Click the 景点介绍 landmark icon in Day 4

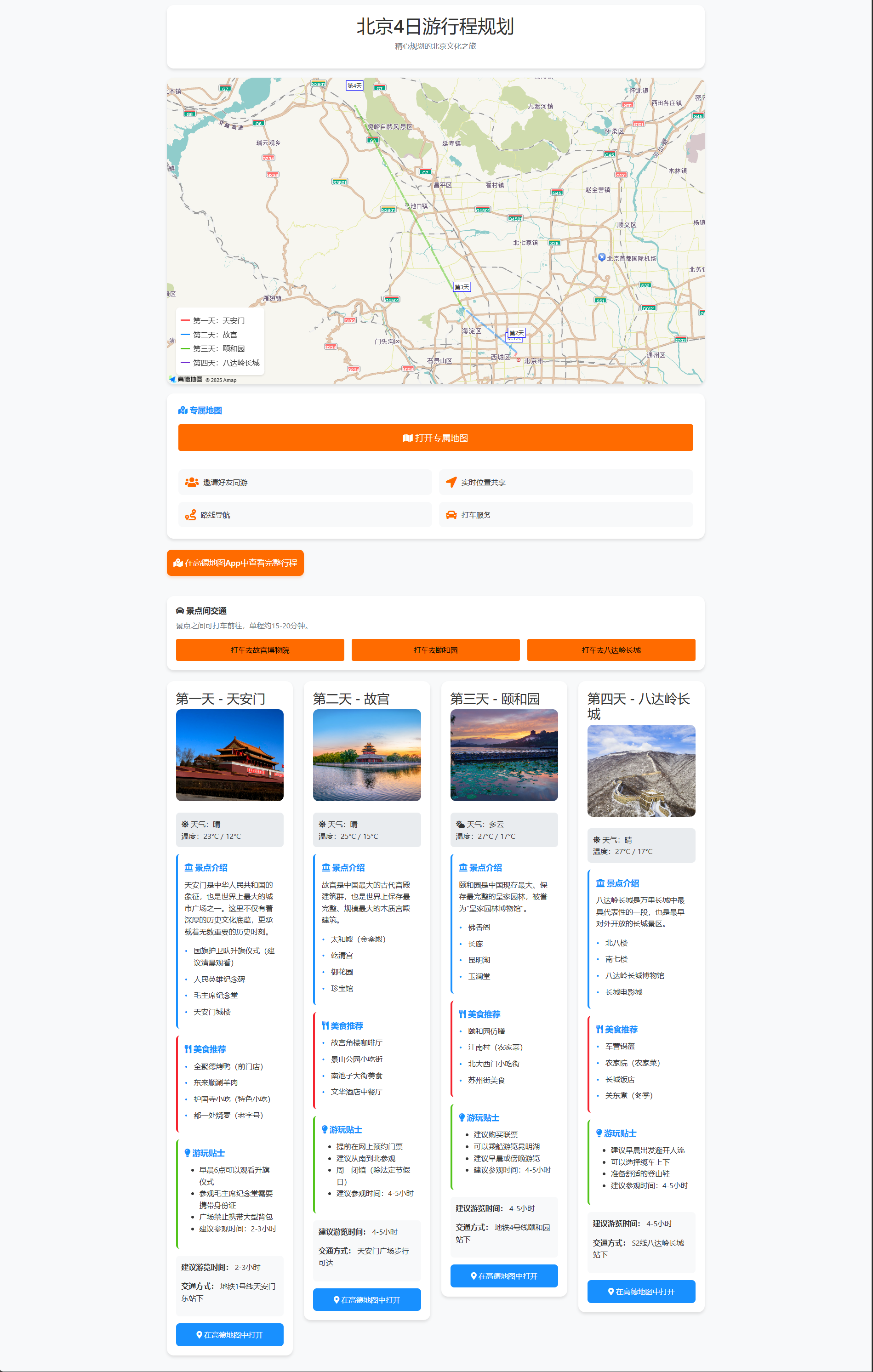pos(600,883)
